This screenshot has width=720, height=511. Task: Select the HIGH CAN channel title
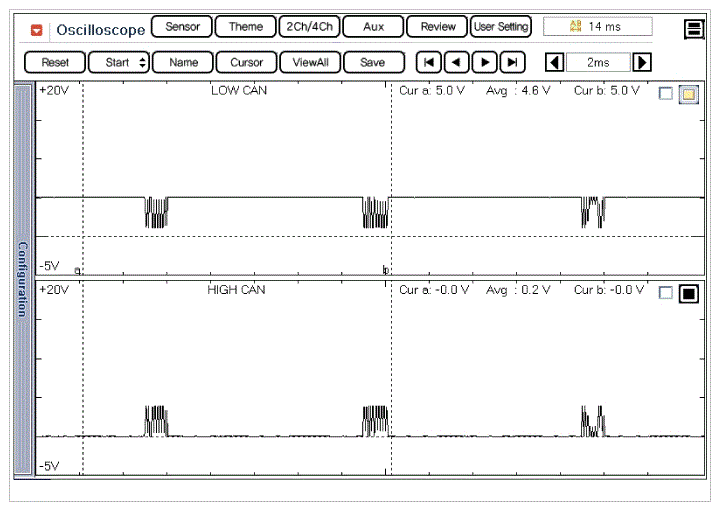tap(236, 290)
